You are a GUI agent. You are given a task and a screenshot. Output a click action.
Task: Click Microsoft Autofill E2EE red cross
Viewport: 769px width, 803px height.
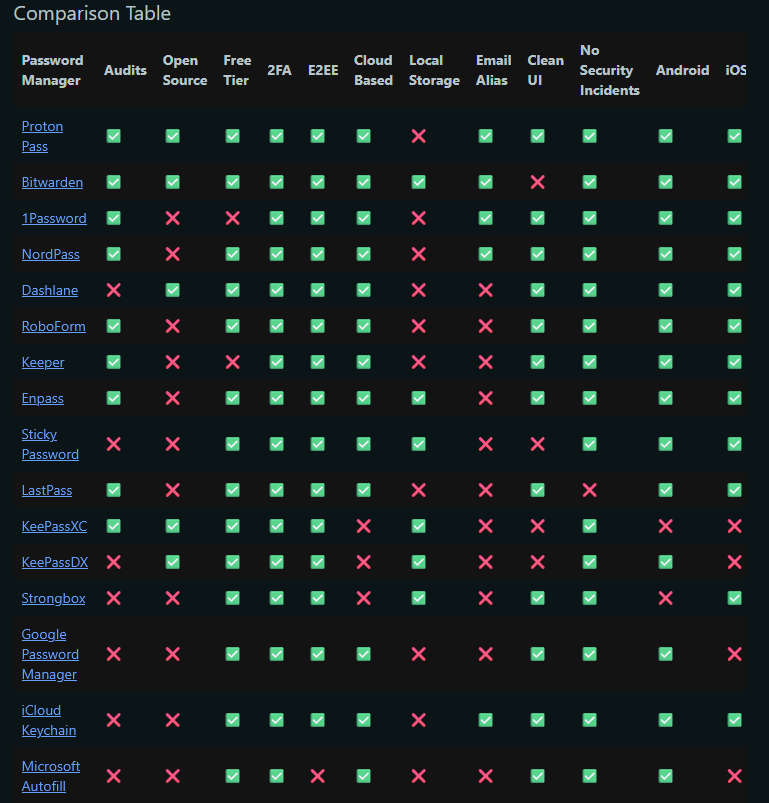[x=317, y=776]
